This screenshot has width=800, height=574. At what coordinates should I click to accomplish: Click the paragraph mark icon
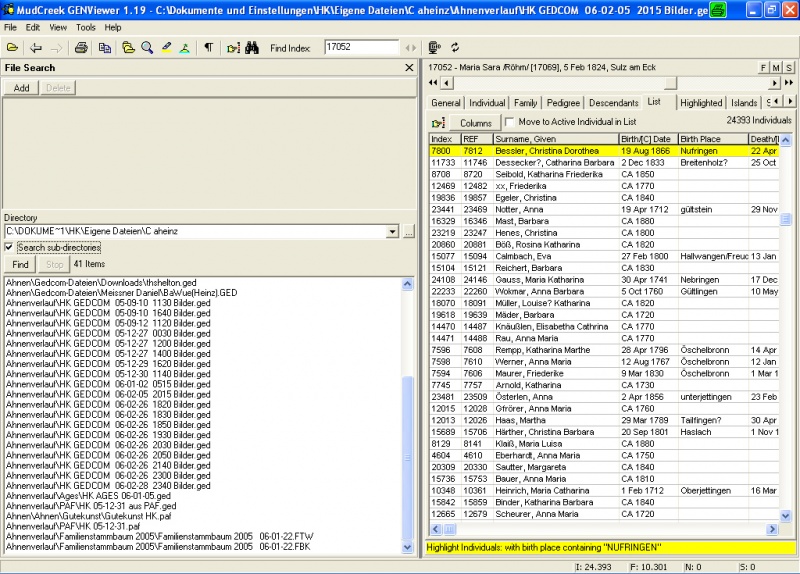point(208,48)
